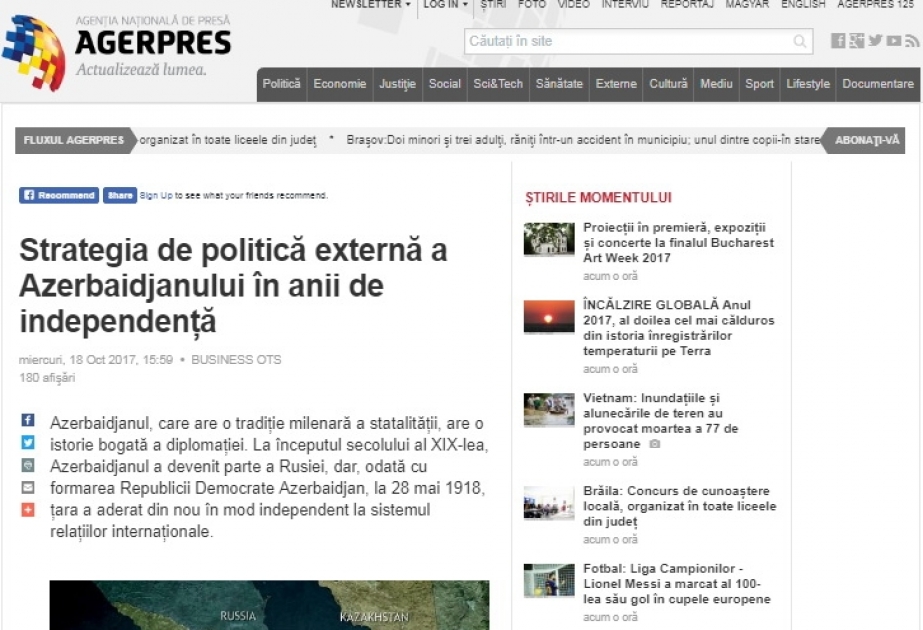Click the Azerbaijan map image

pos(269,605)
